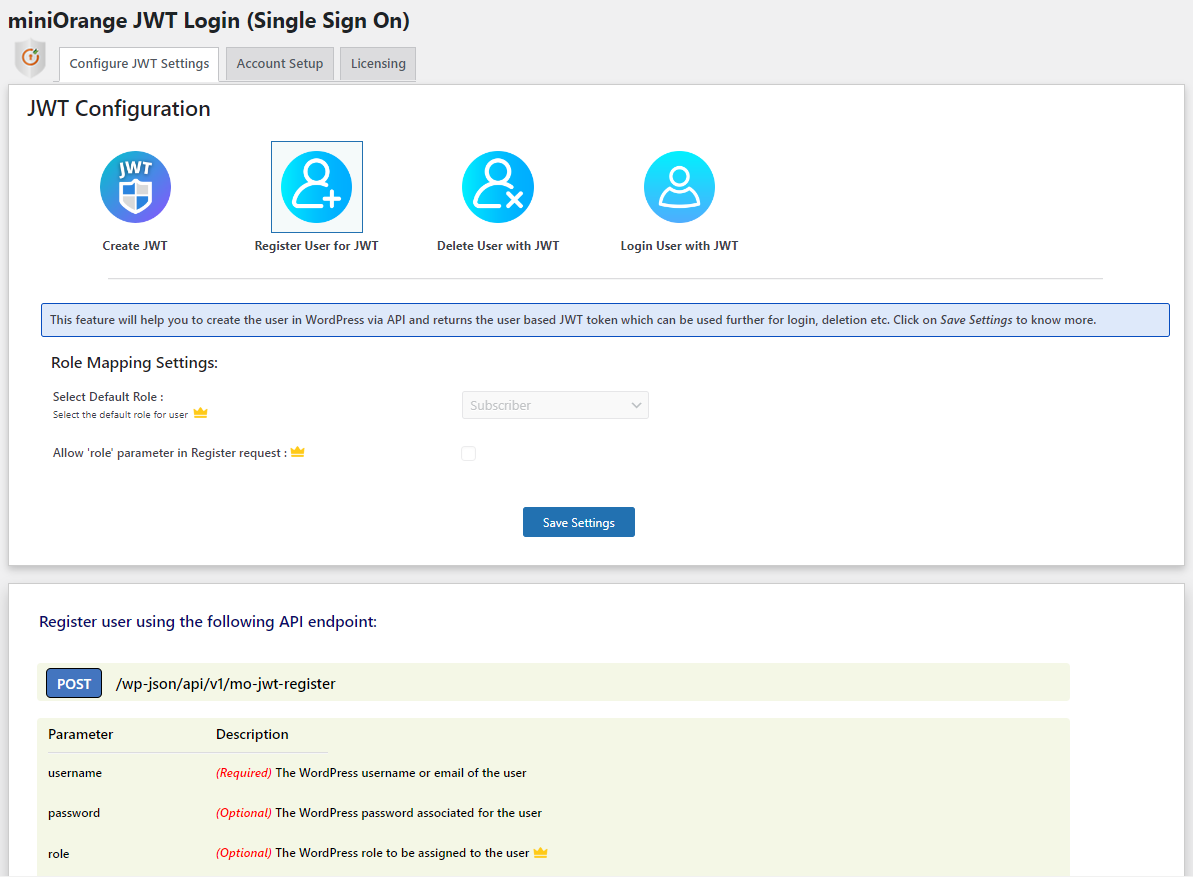Click crown icon next to Register request label
The width and height of the screenshot is (1193, 877).
297,452
